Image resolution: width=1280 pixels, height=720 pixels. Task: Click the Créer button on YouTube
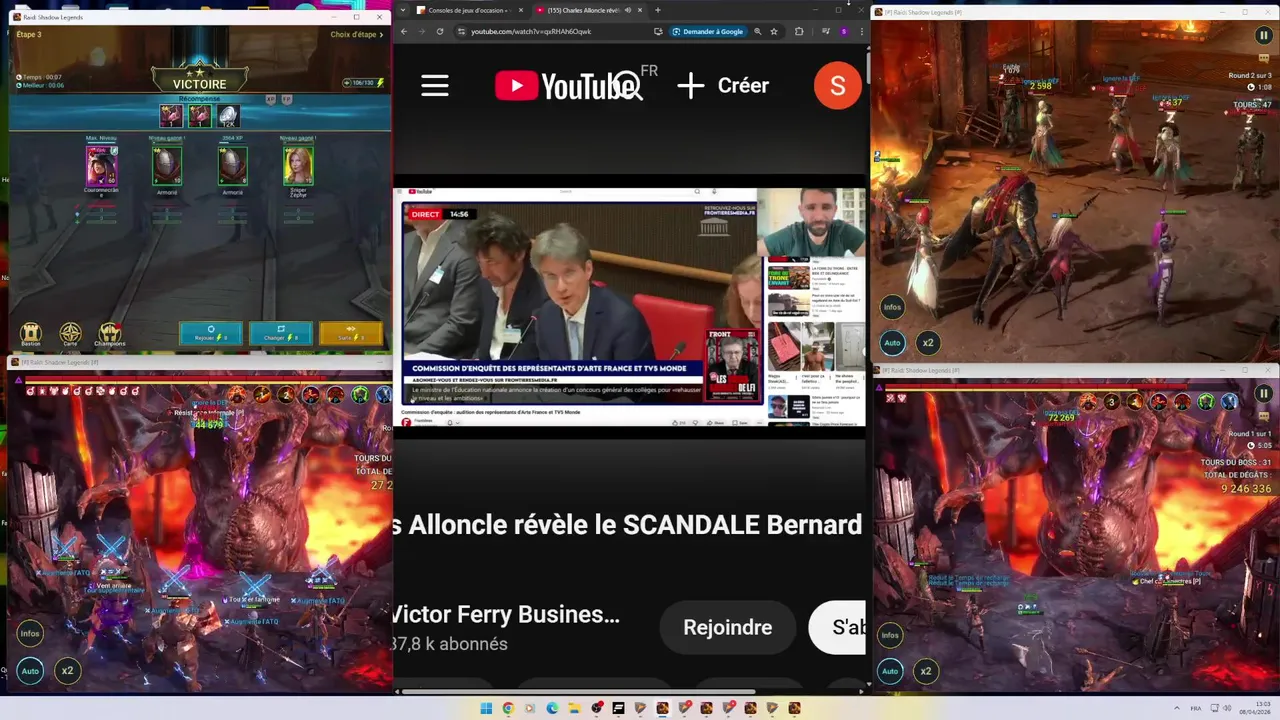[722, 86]
